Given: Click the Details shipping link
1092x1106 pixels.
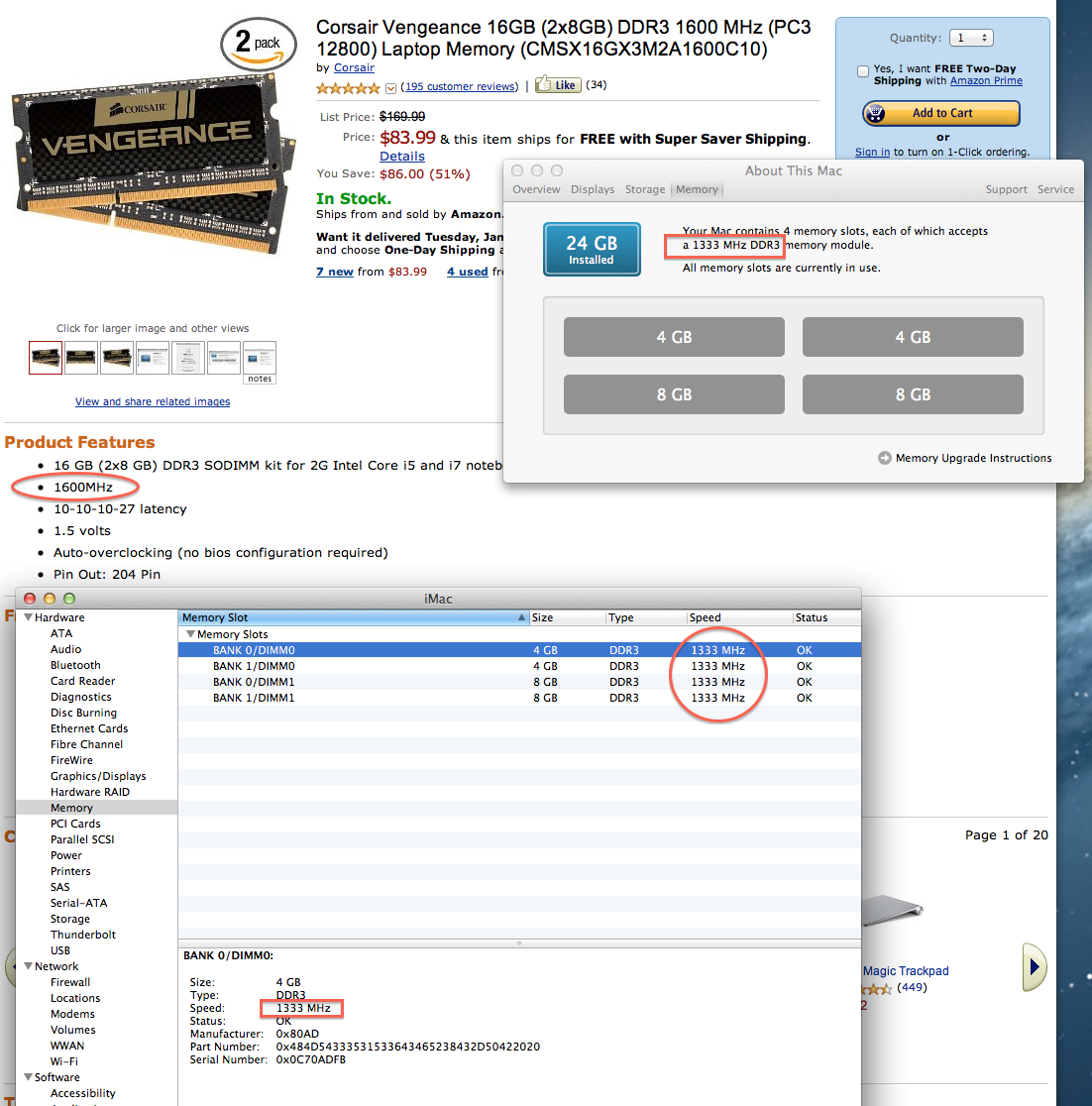Looking at the screenshot, I should 402,157.
